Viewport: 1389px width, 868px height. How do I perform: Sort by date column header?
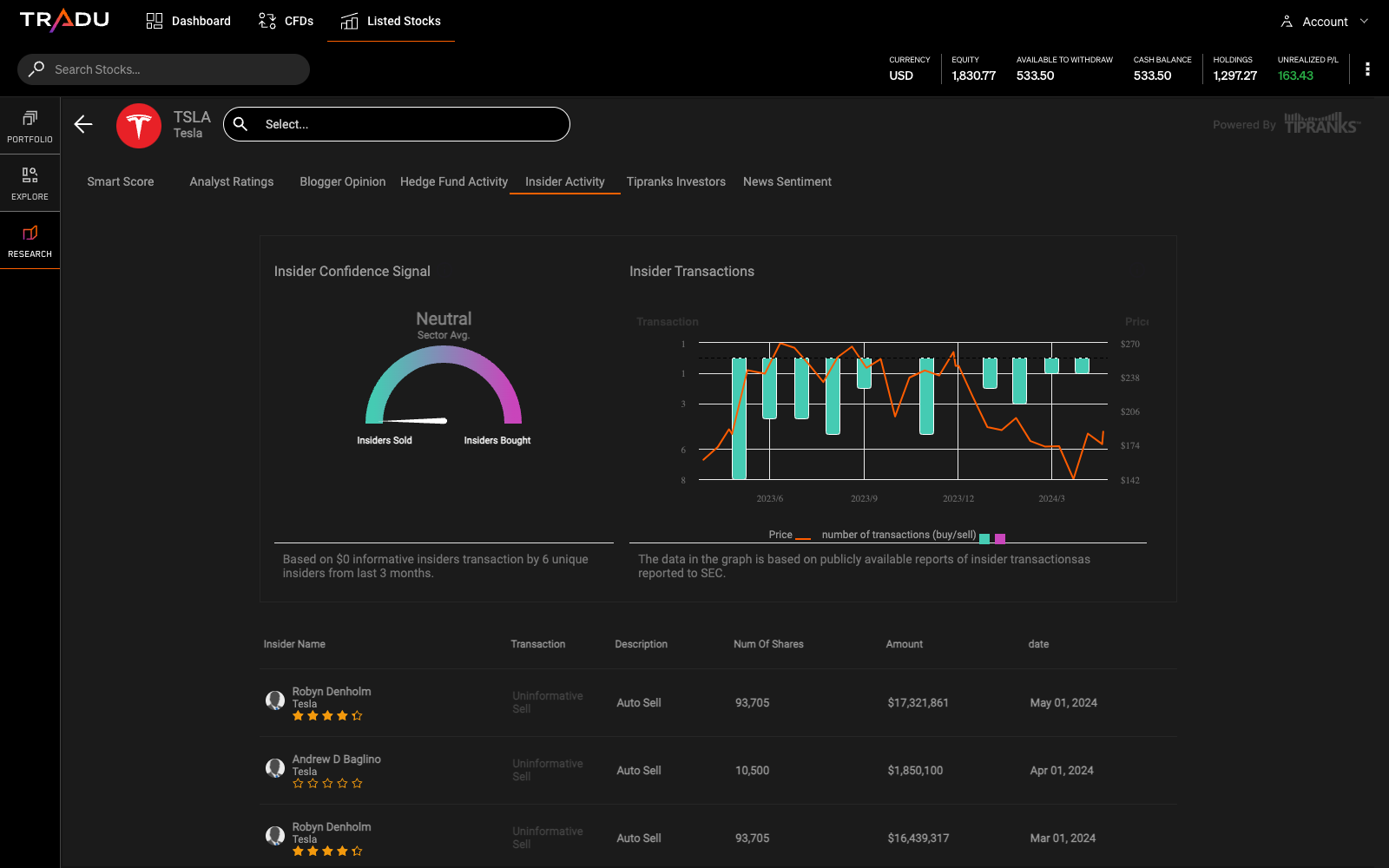(1038, 644)
